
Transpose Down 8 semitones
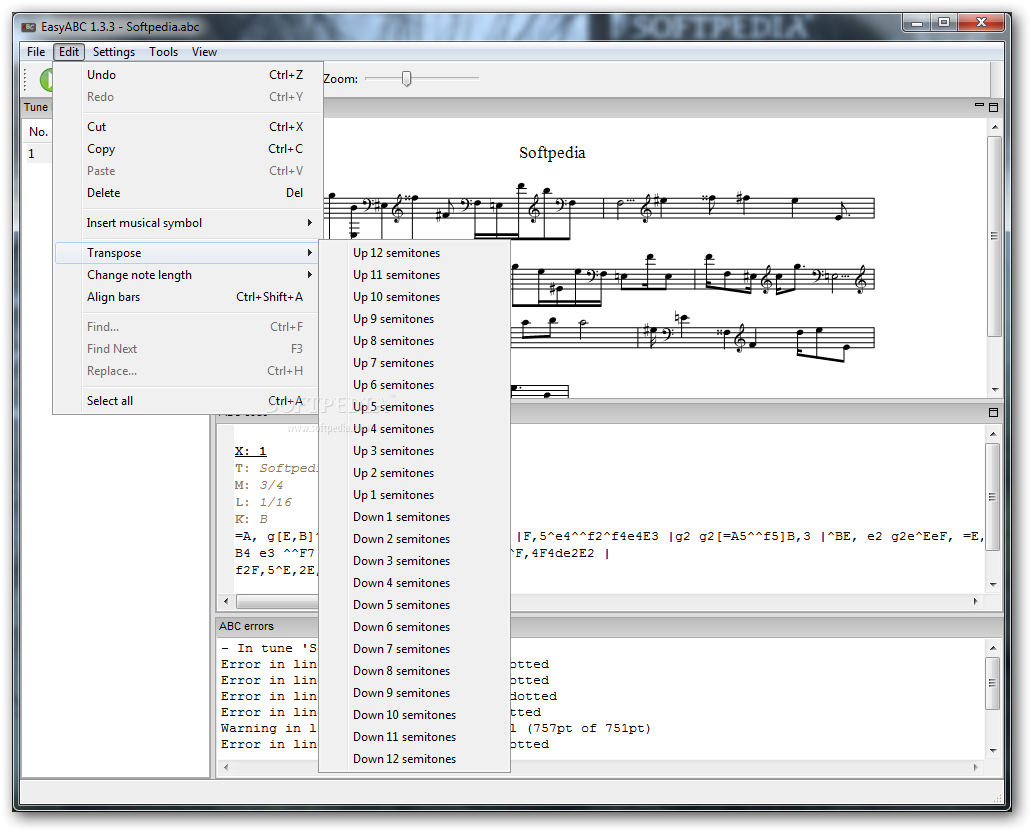[415, 671]
